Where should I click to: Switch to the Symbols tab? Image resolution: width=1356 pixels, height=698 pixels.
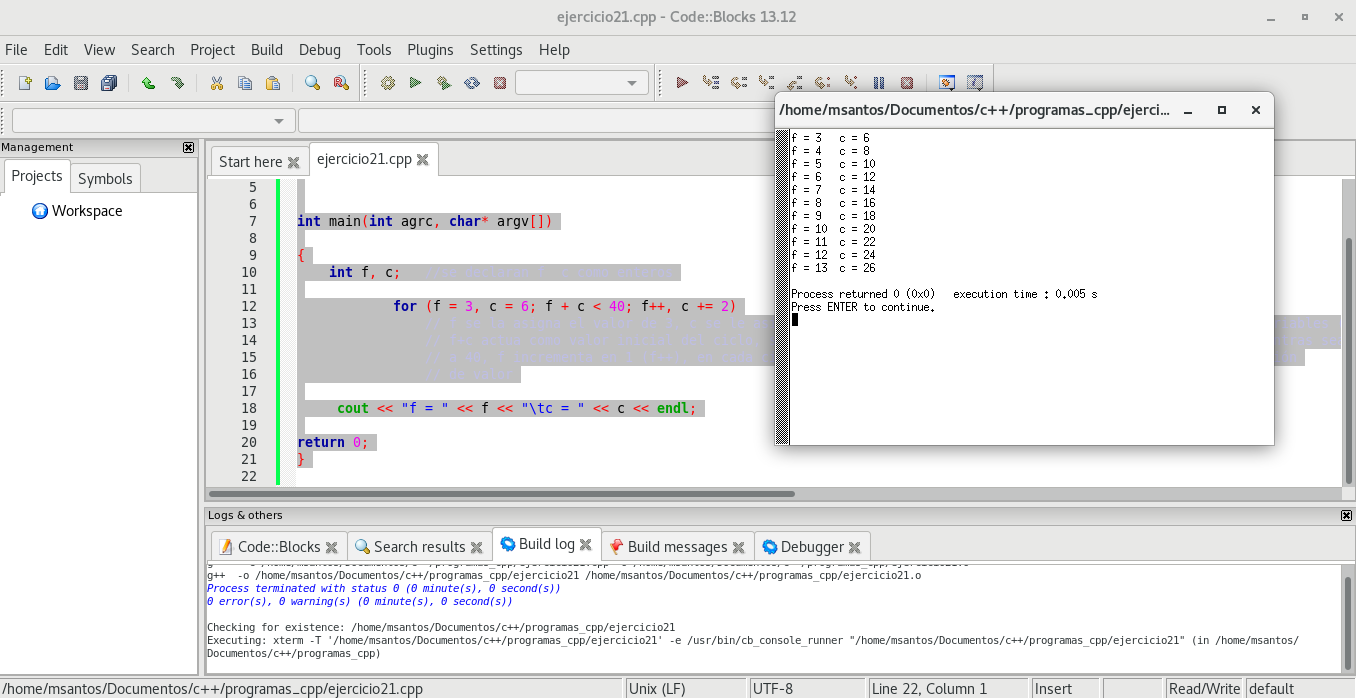coord(105,178)
